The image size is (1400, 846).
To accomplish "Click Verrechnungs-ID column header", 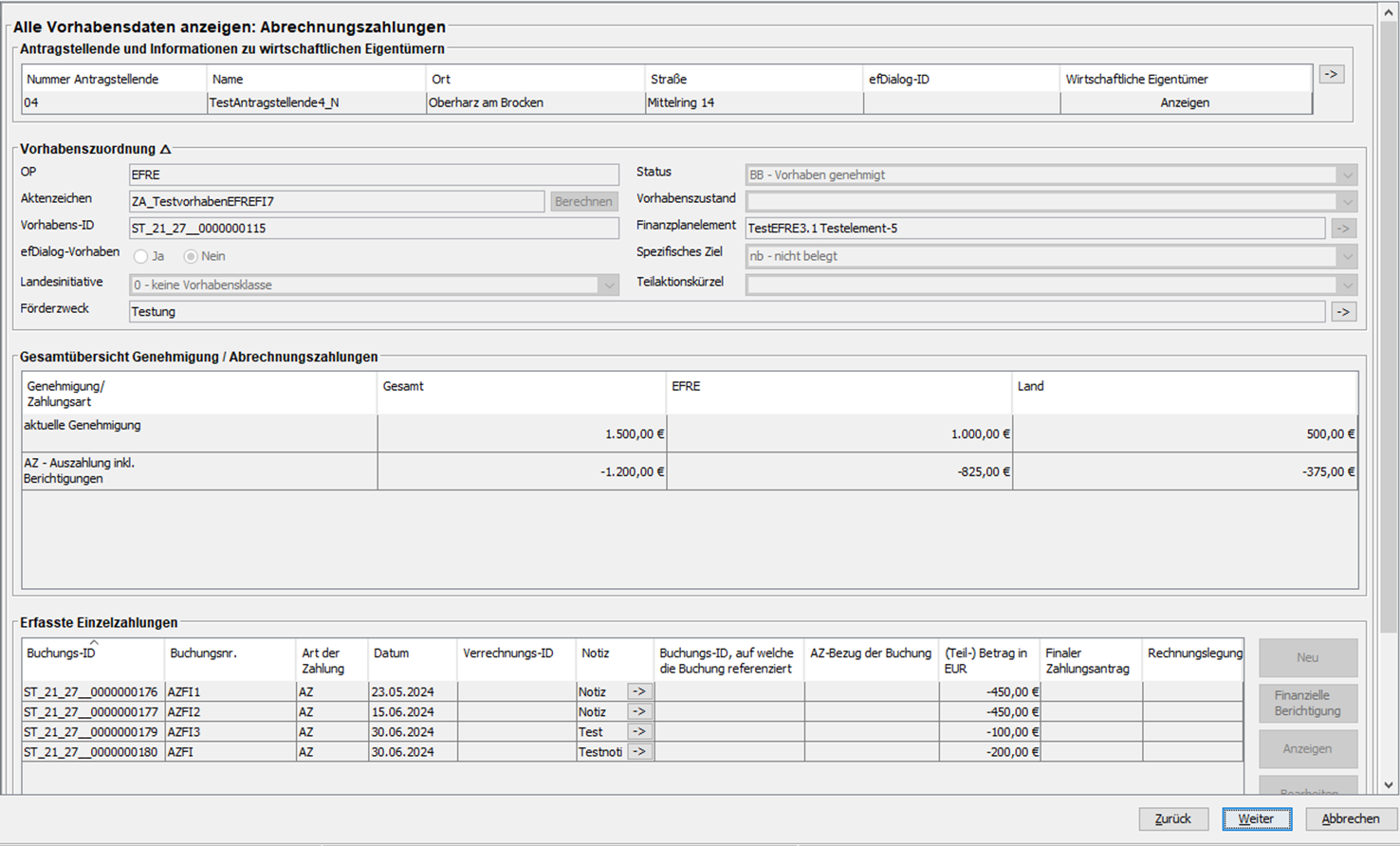I will click(x=516, y=659).
